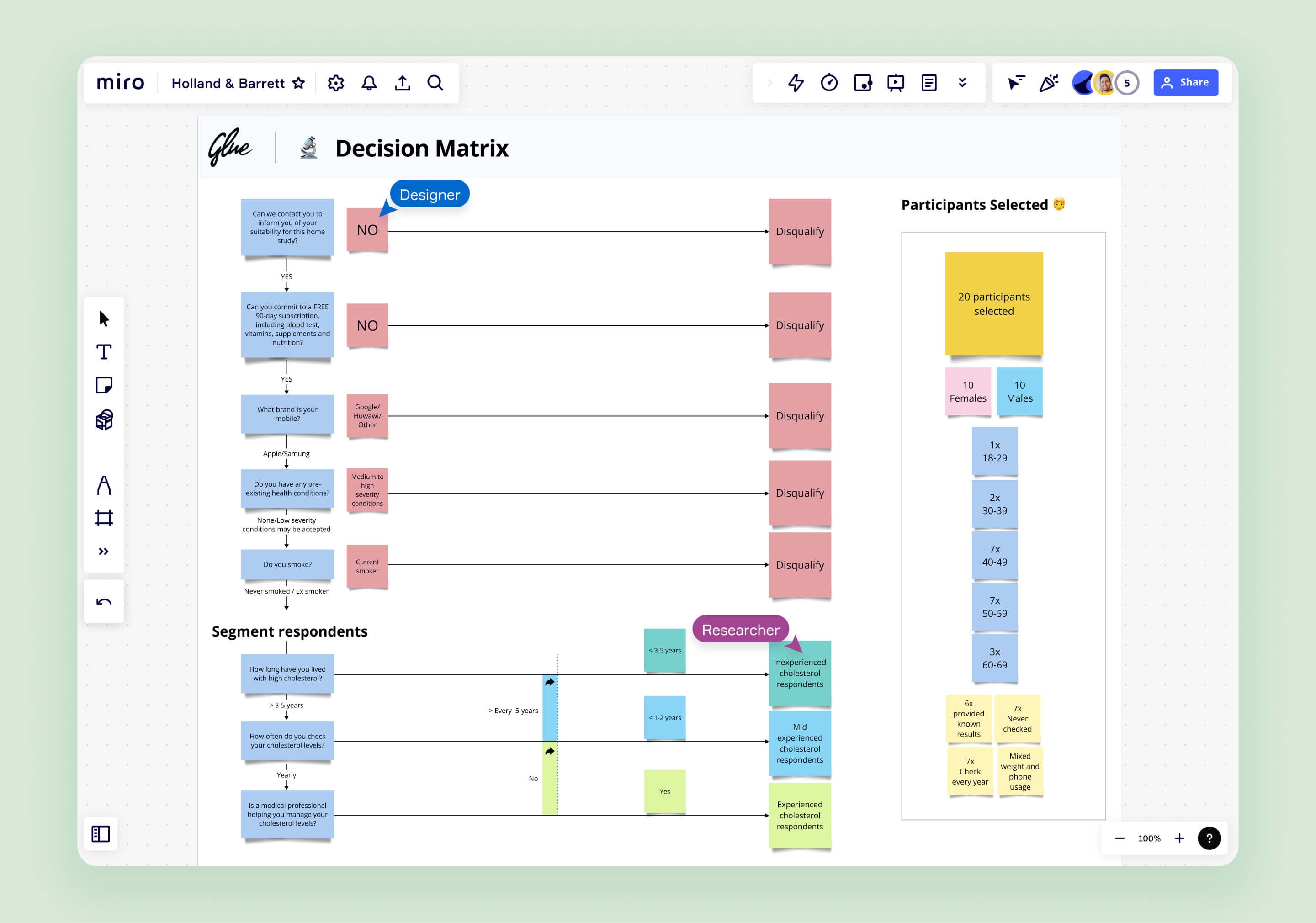Toggle the frames side panel

pyautogui.click(x=101, y=833)
